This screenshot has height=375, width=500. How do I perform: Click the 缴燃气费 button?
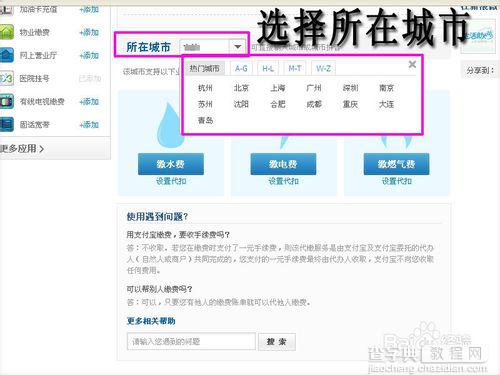396,164
